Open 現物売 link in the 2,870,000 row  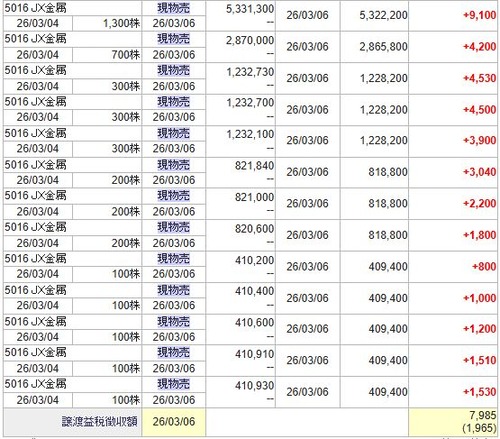tap(174, 39)
